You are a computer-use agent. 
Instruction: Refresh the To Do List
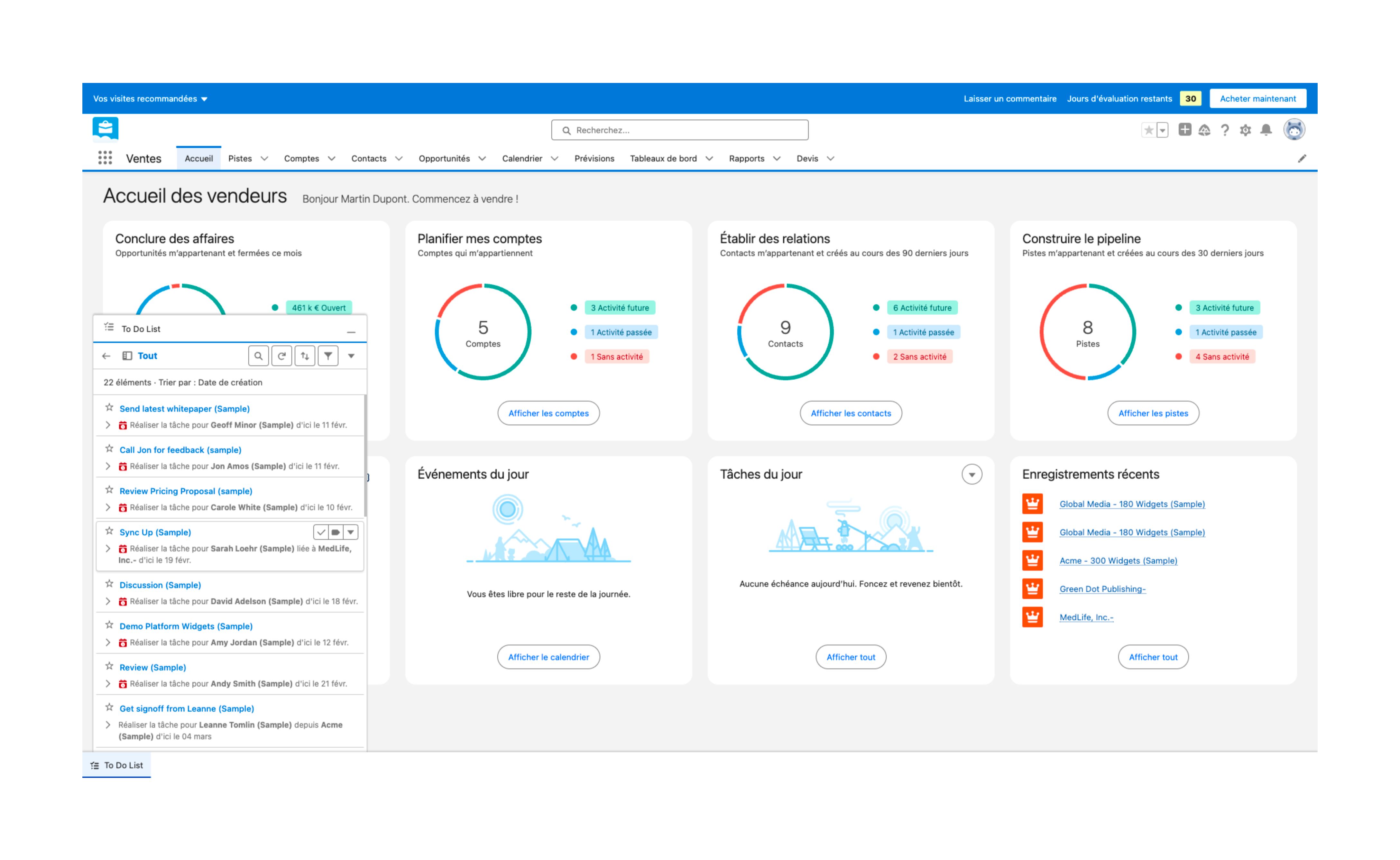point(281,356)
